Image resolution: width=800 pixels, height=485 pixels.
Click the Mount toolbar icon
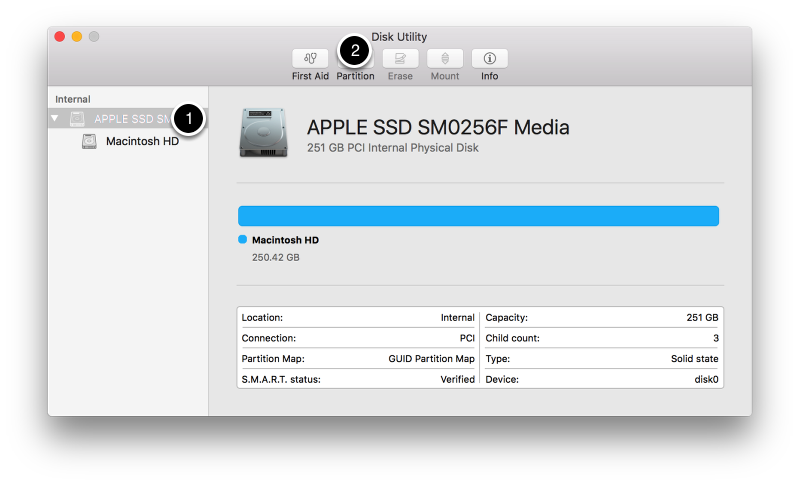(445, 59)
